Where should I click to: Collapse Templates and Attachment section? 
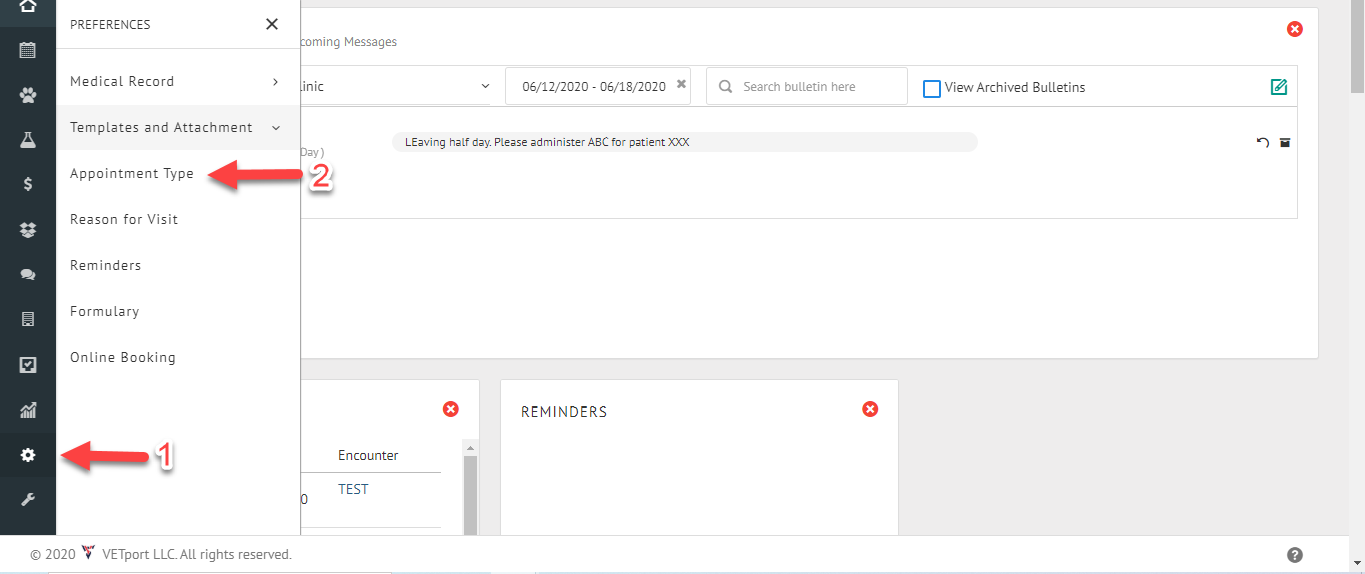coord(178,128)
